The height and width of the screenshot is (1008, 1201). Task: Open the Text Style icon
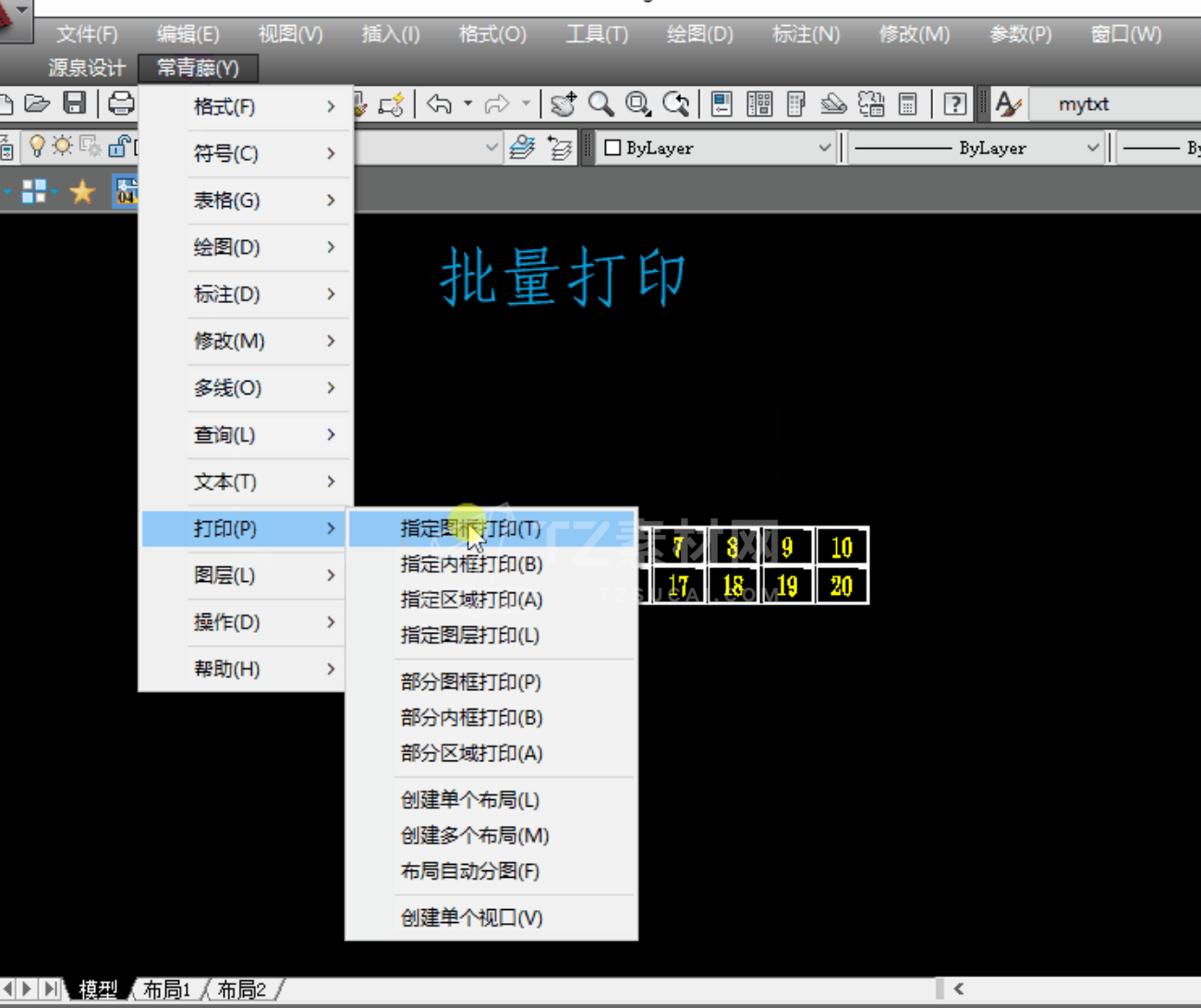coord(1009,103)
